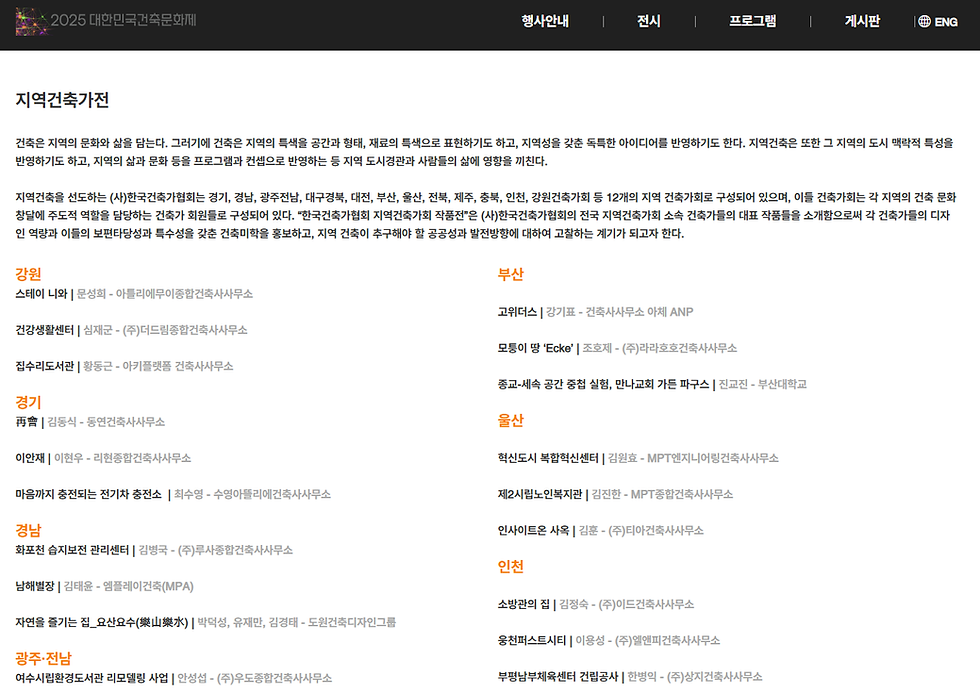Open the 전시 menu
Screen dimensions: 980x692
coord(649,21)
